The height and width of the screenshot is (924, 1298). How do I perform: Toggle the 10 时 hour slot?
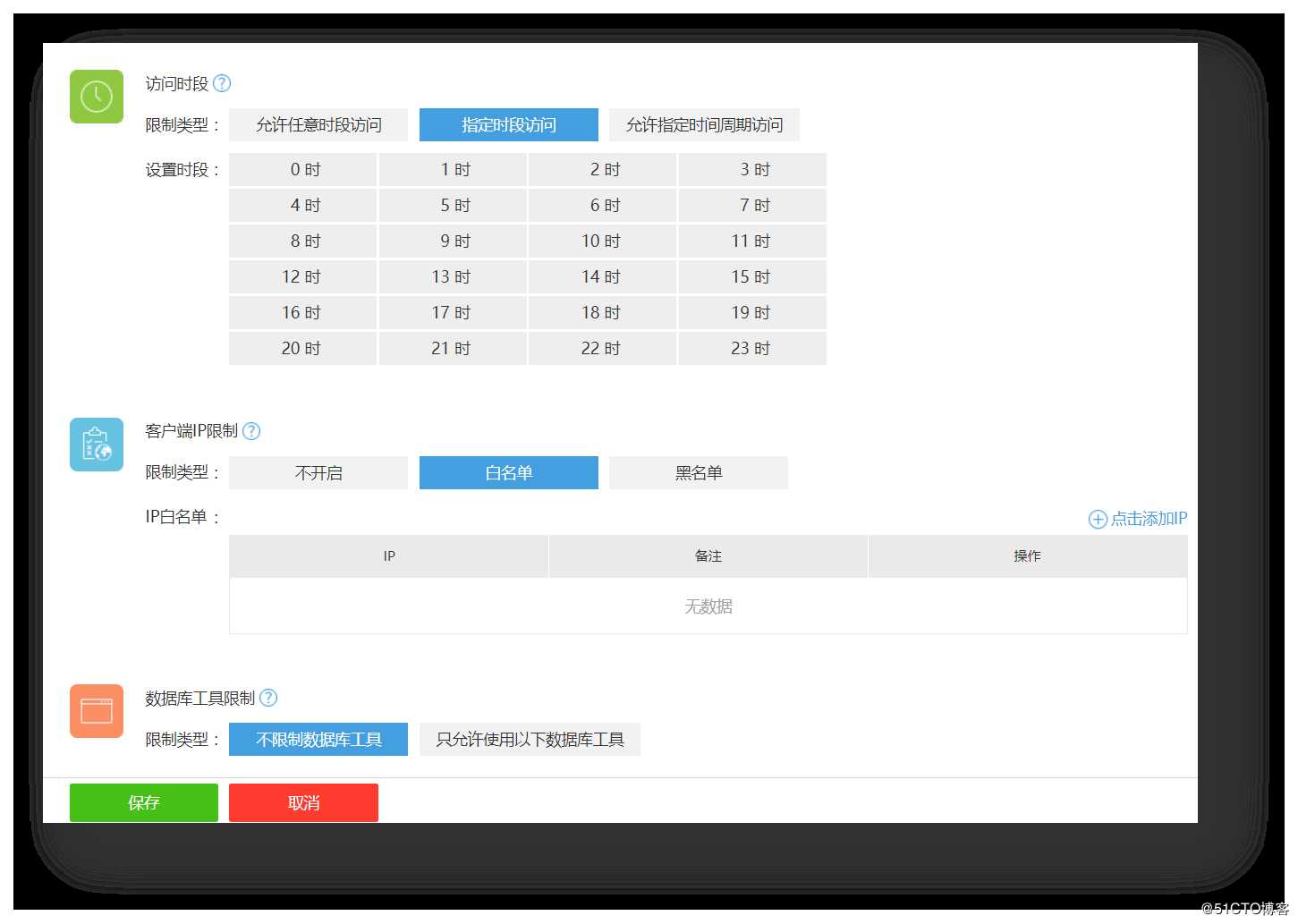click(x=603, y=242)
